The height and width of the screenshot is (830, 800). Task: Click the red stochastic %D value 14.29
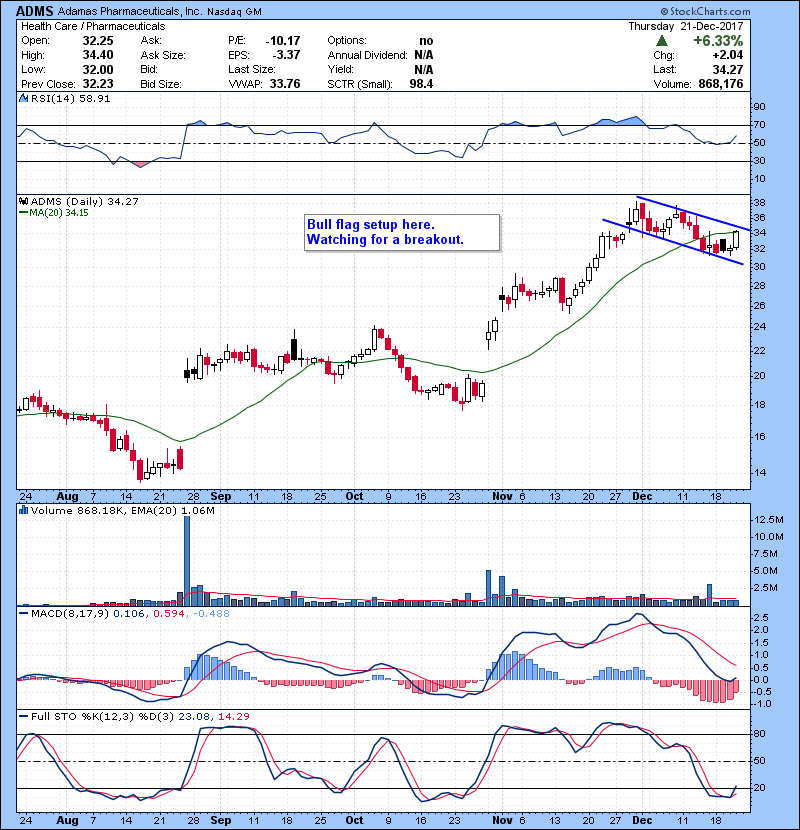click(x=233, y=716)
